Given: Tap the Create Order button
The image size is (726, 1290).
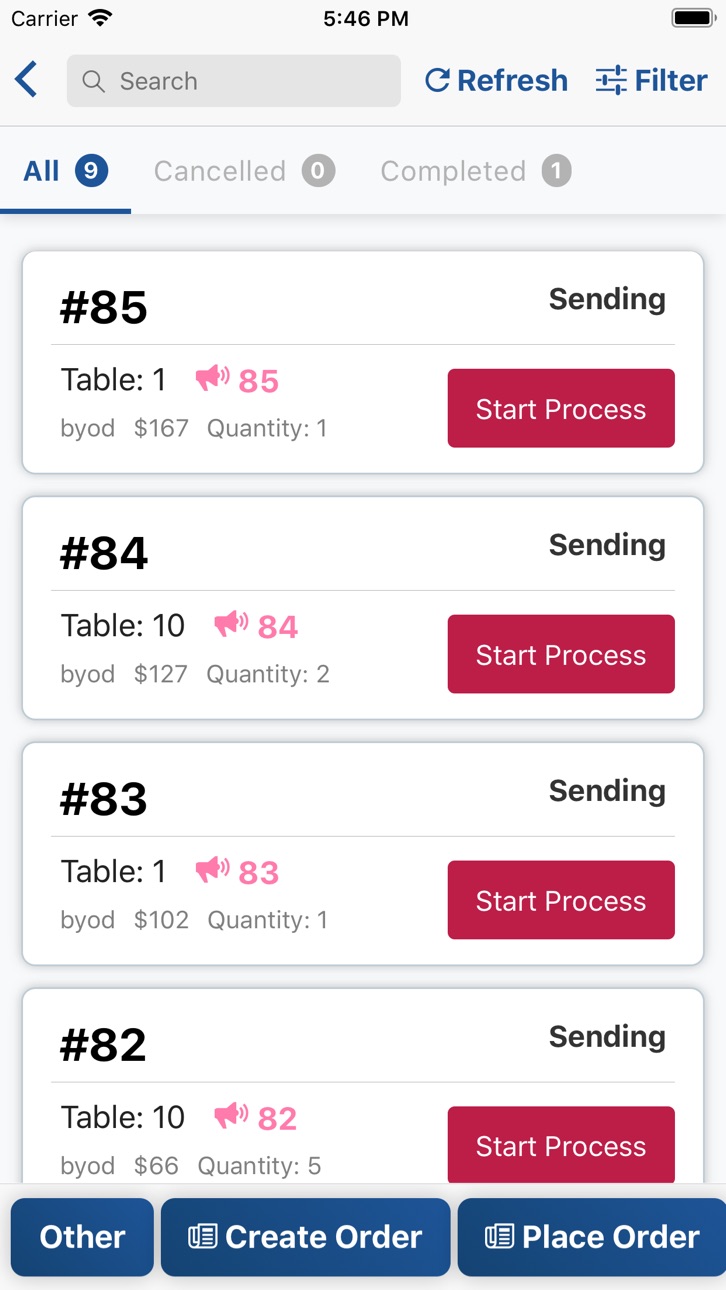Looking at the screenshot, I should 306,1237.
